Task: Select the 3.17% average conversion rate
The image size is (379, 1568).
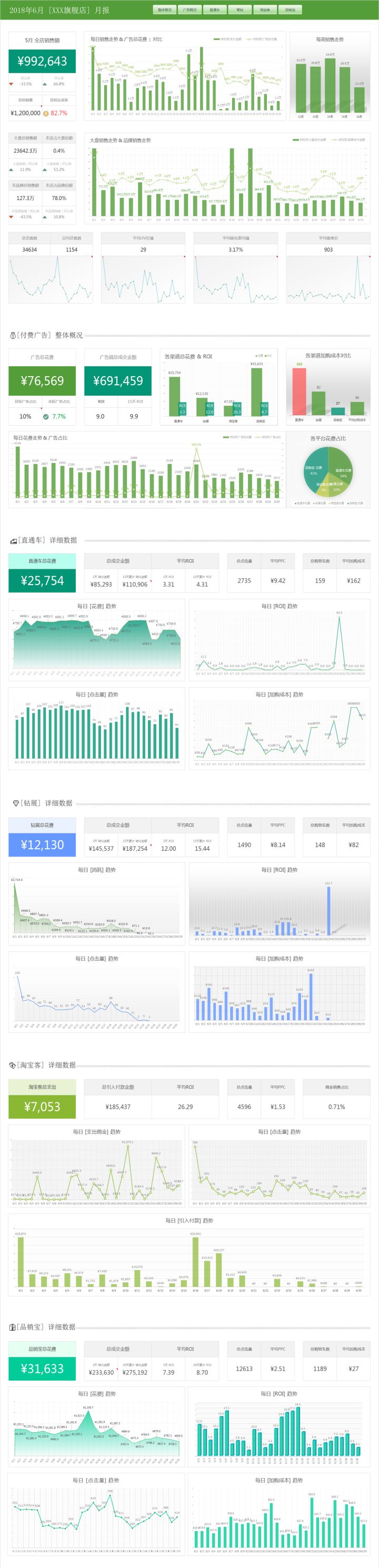Action: click(x=236, y=250)
